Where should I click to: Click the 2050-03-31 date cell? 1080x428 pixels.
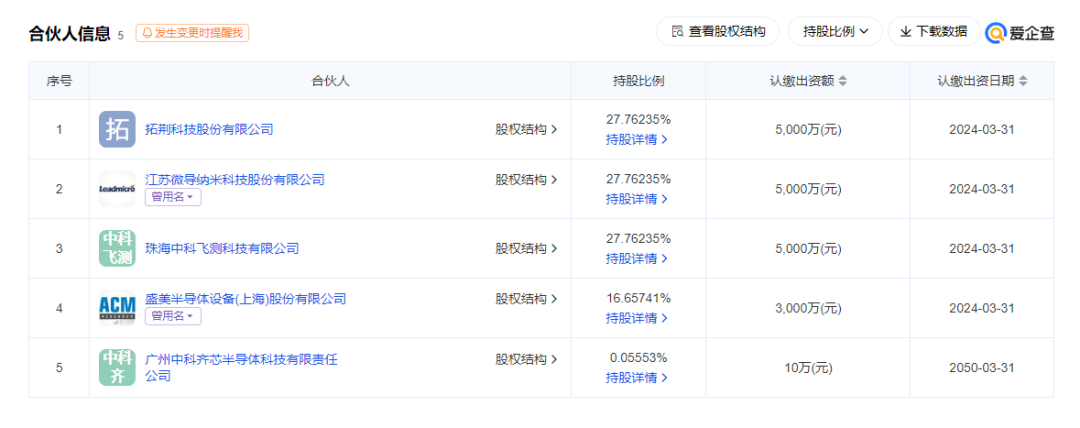coord(982,368)
